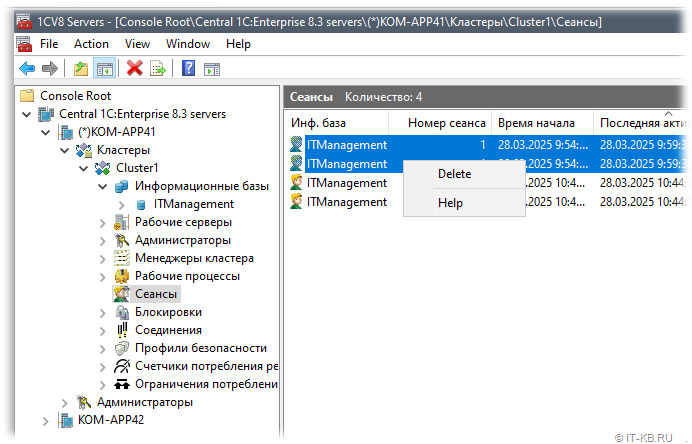Click the (*)KOM-APP41 server icon
692x444 pixels.
66,132
